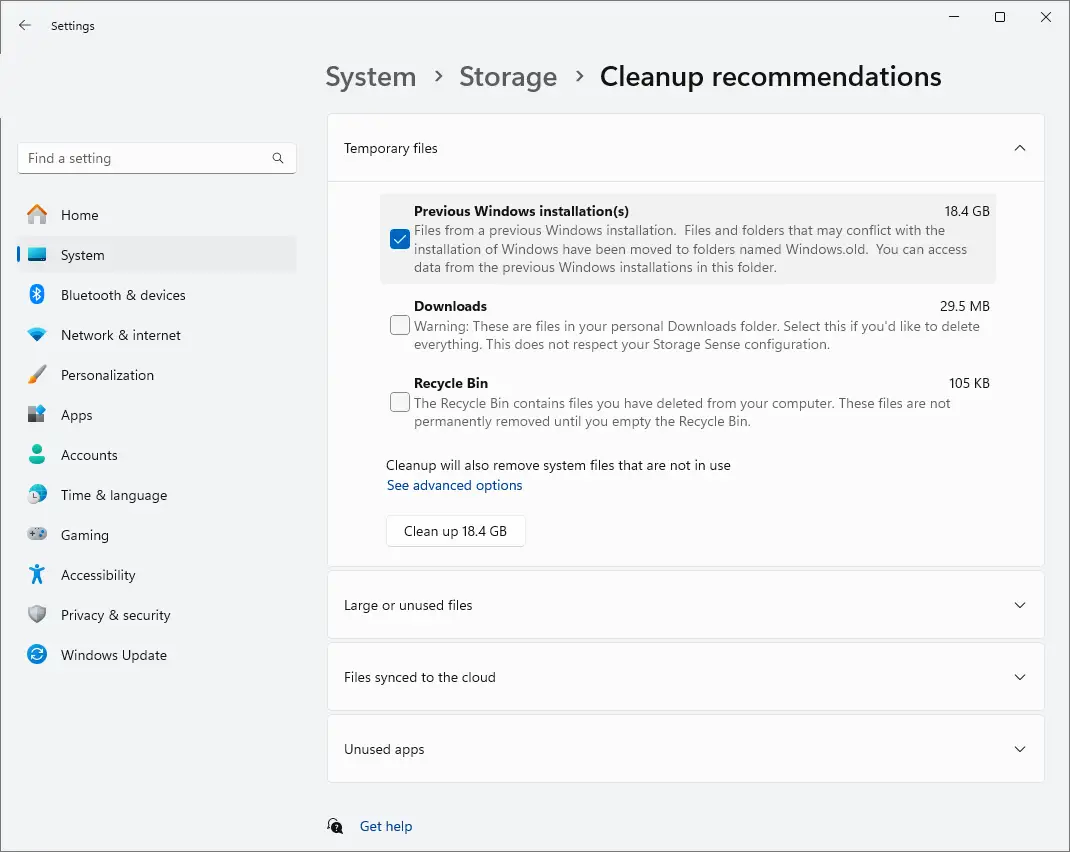Click the Clean up 18.4 GB button
Screen dimensions: 1070x852
click(456, 531)
